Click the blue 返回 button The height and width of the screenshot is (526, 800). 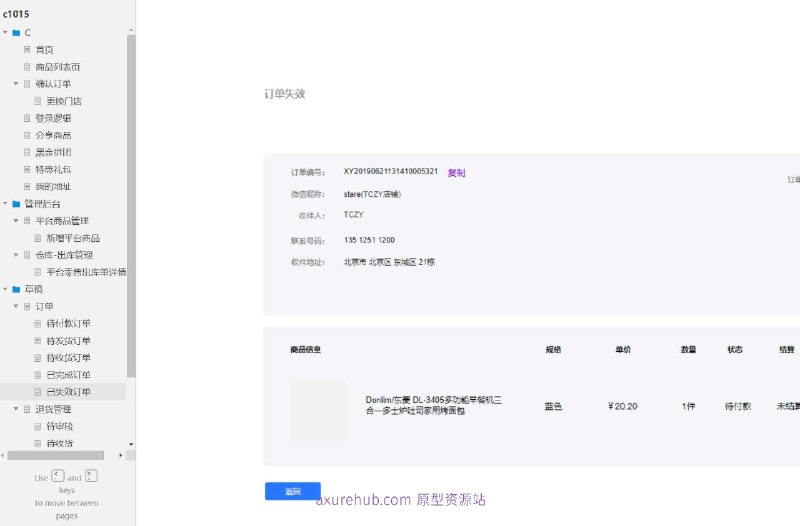(293, 491)
